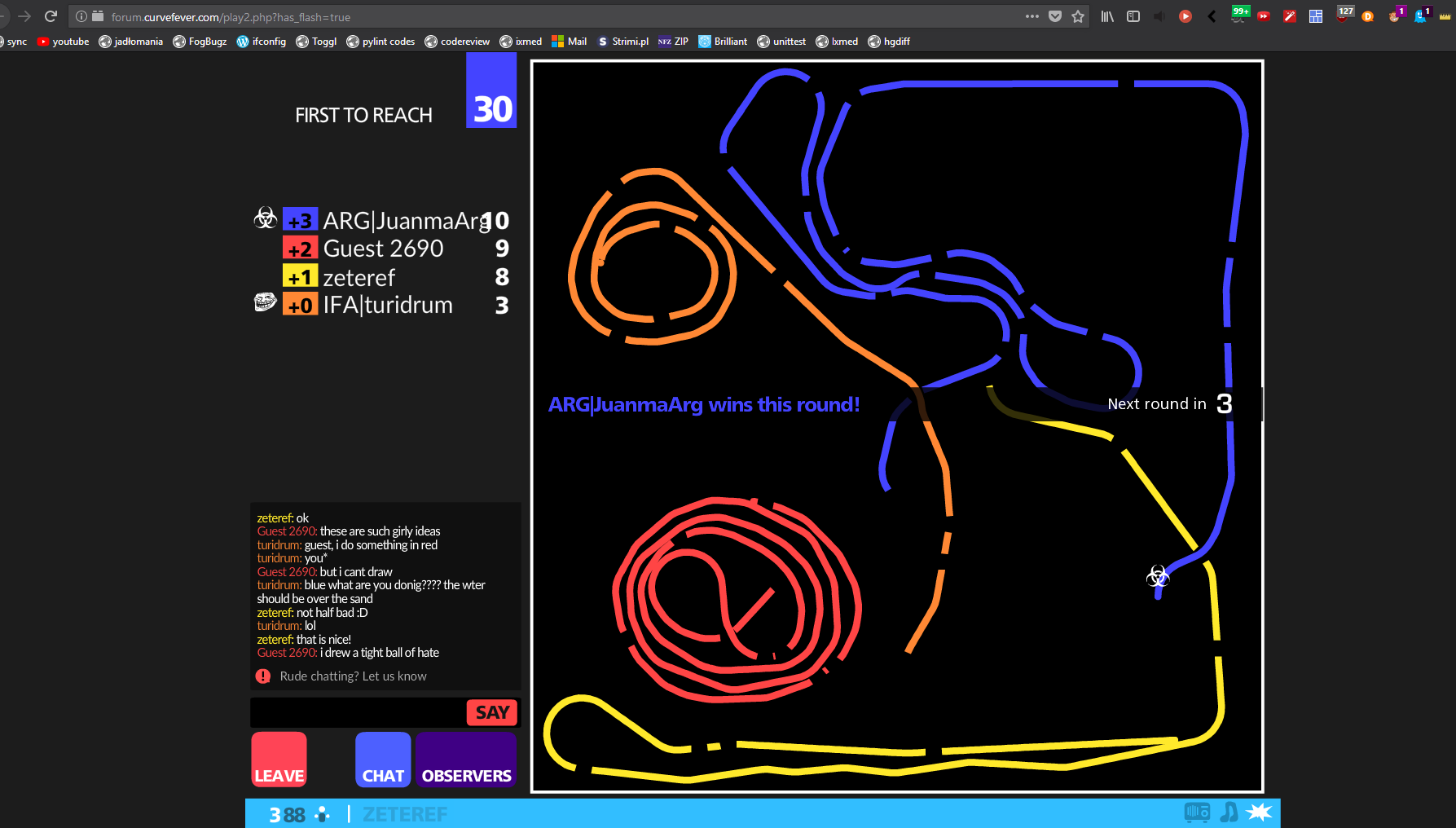Viewport: 1456px width, 828px height.
Task: Go forward with the browser arrow
Action: pyautogui.click(x=24, y=16)
